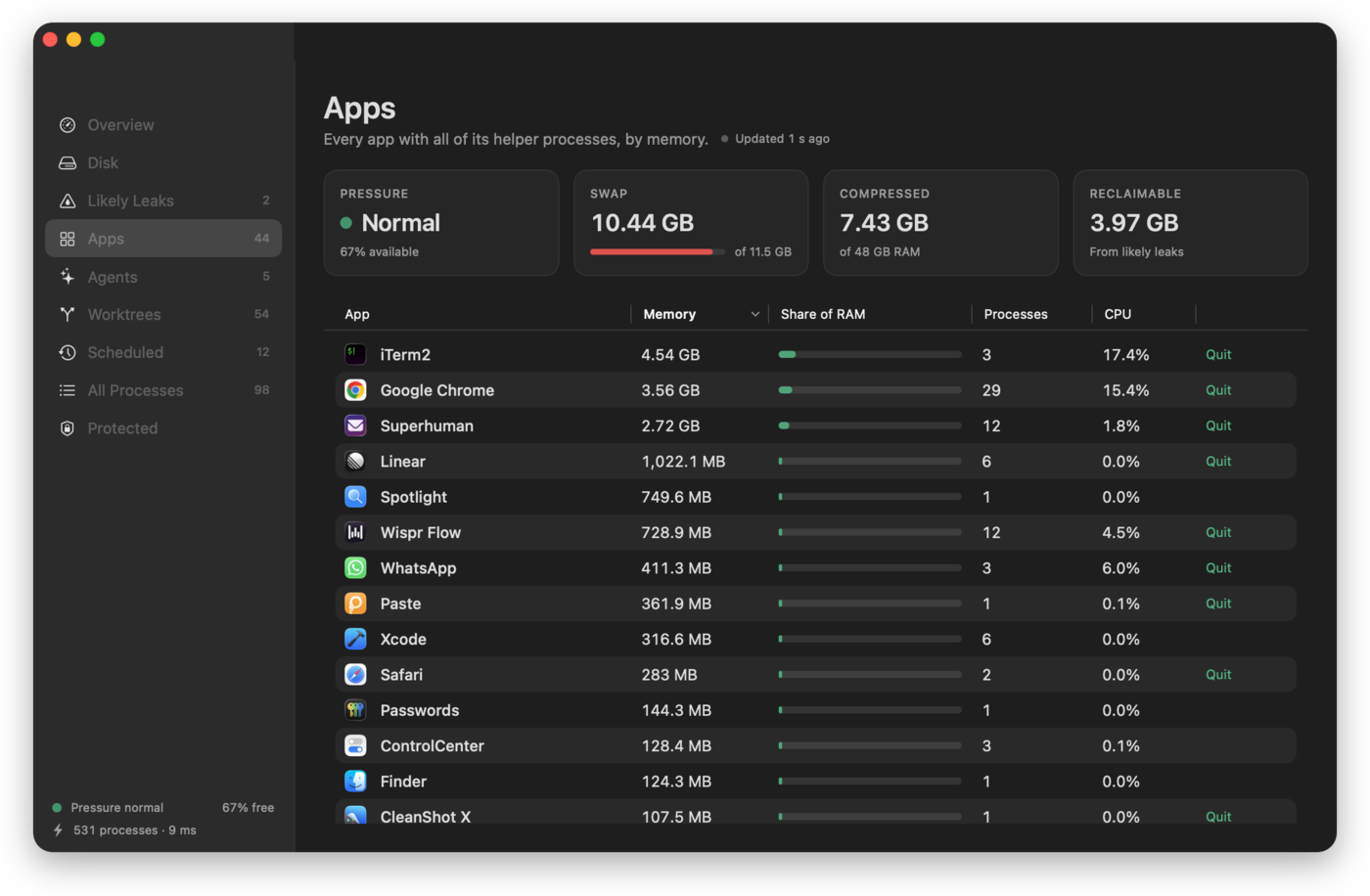Switch to the Agents section
Viewport: 1370px width, 896px height.
click(x=163, y=277)
